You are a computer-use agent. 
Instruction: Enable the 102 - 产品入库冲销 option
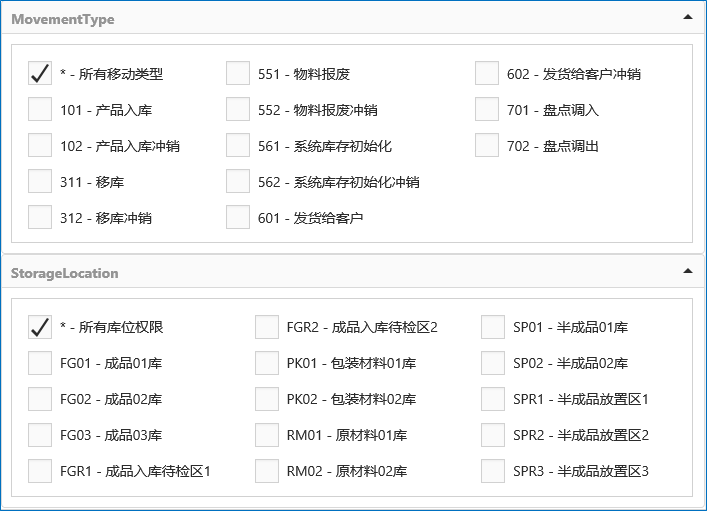40,146
